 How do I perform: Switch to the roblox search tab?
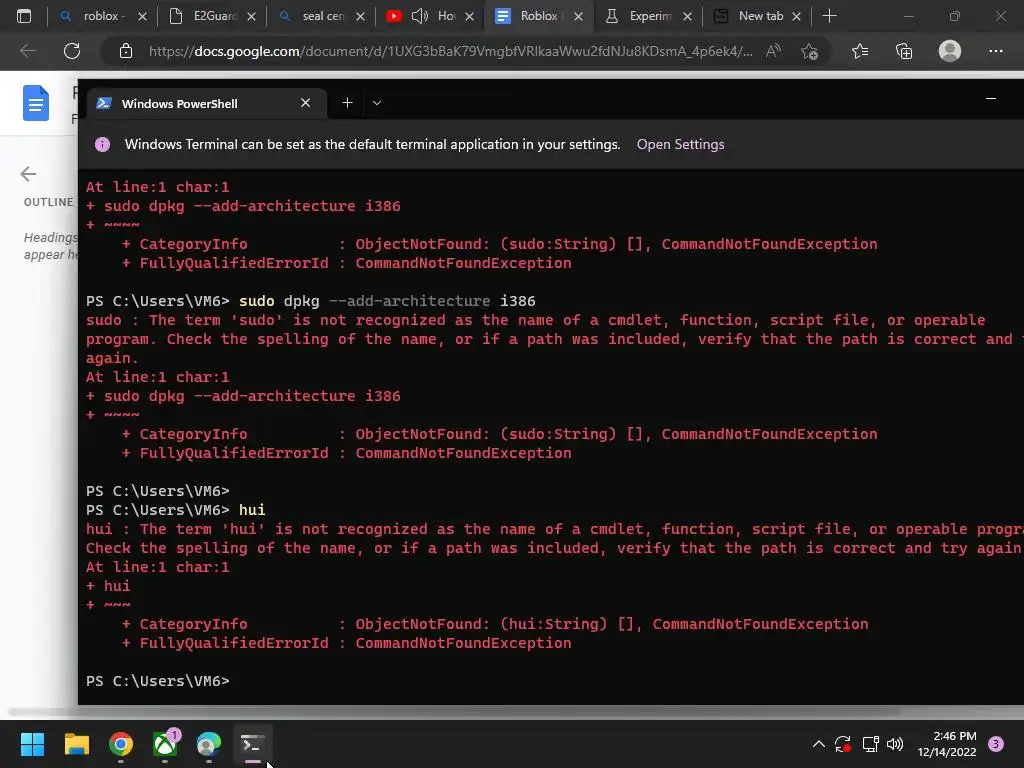(x=101, y=16)
